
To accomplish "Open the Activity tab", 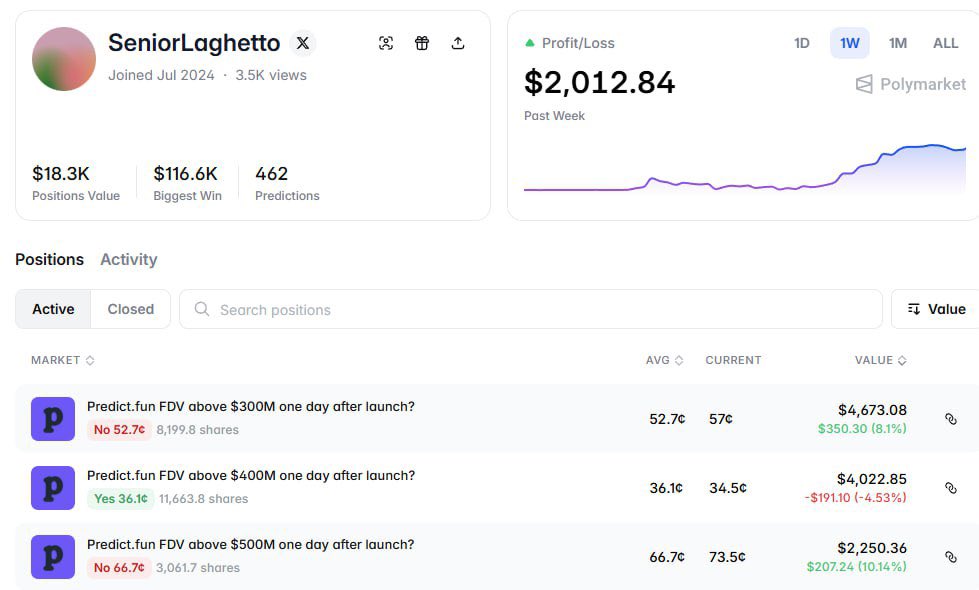I will click(x=129, y=259).
